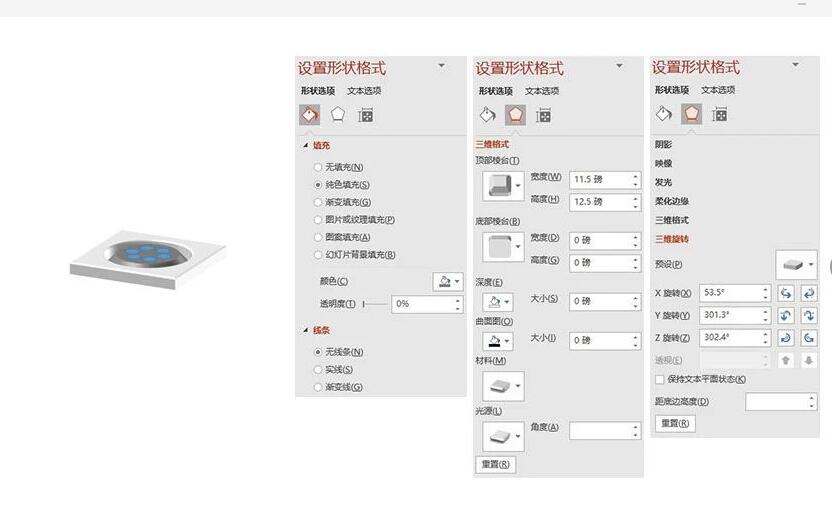832x513 pixels.
Task: Click Y rotation rotate-up icon button
Action: coord(786,315)
